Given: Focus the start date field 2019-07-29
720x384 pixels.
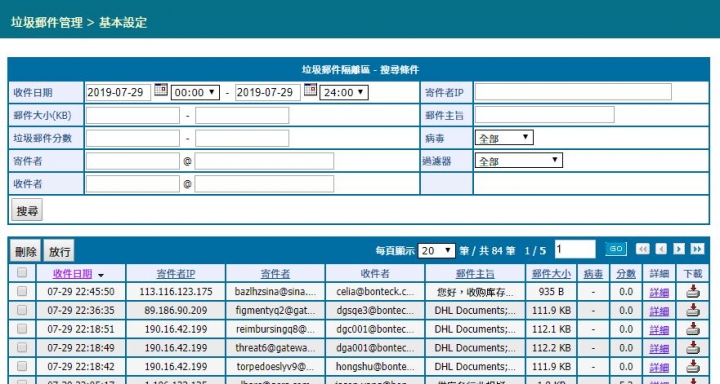Looking at the screenshot, I should point(118,92).
